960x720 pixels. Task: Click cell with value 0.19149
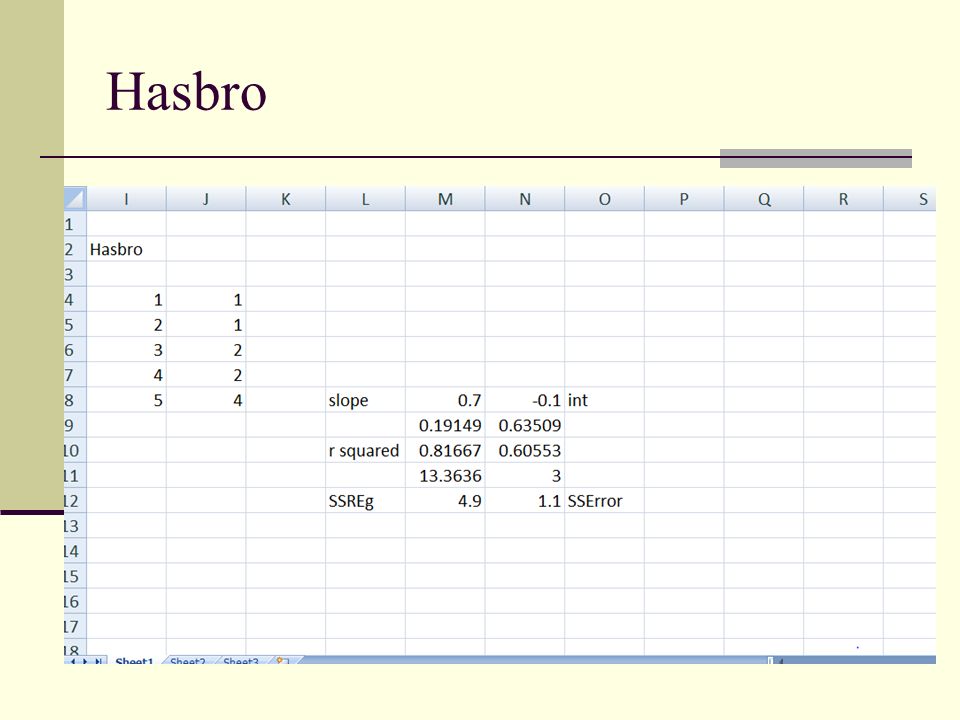pos(445,426)
